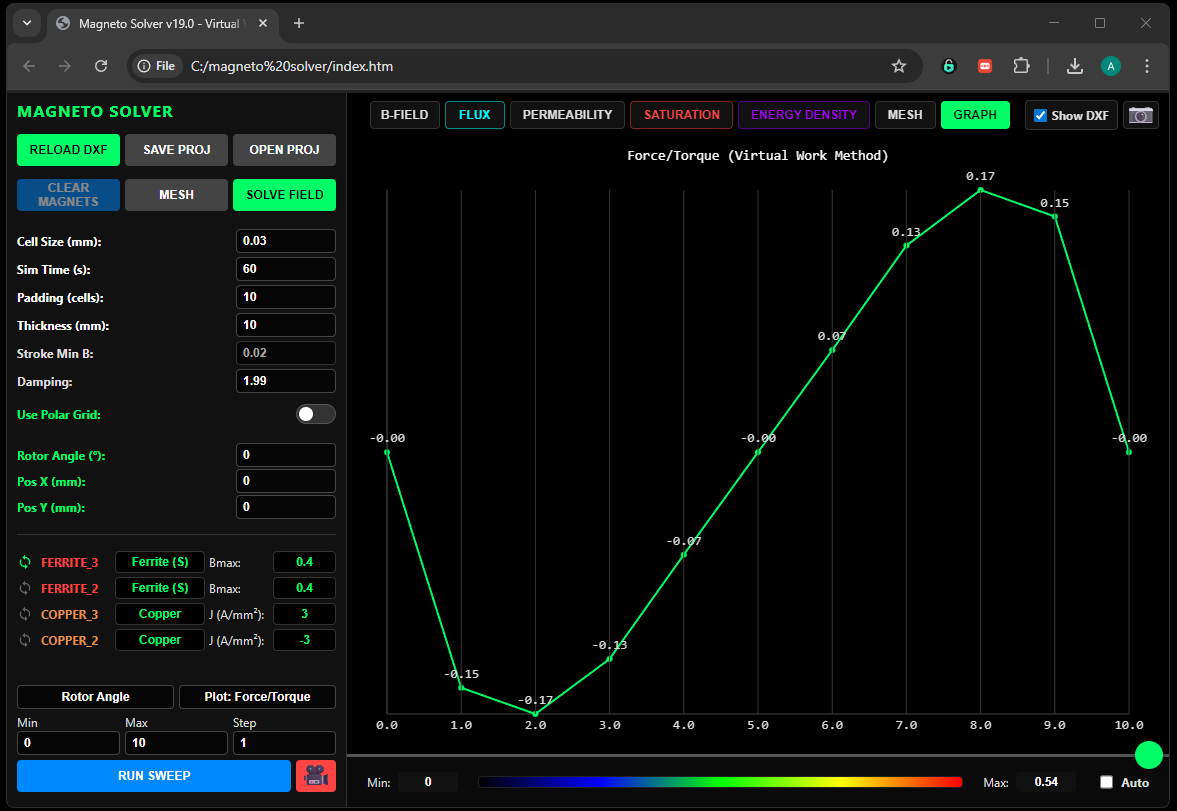The width and height of the screenshot is (1177, 811).
Task: Open the Plot: Force/Torque dropdown
Action: point(257,697)
